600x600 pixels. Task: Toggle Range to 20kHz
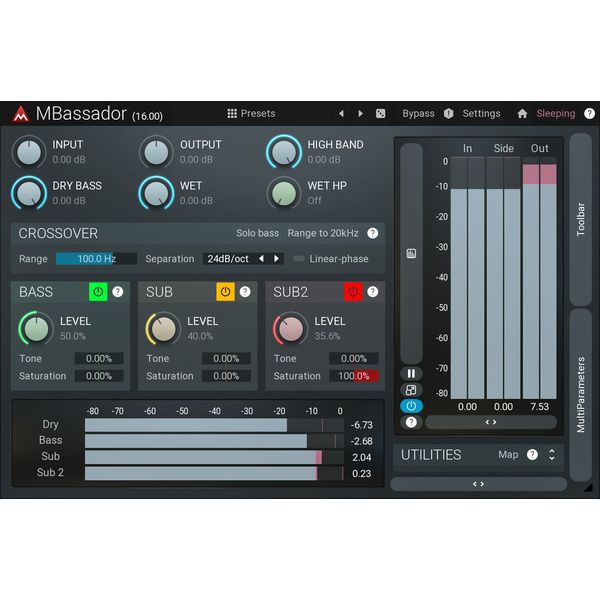(323, 233)
